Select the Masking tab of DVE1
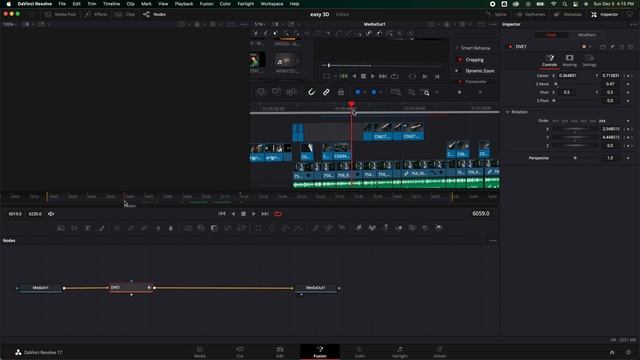Viewport: 640px width, 360px height. click(569, 61)
